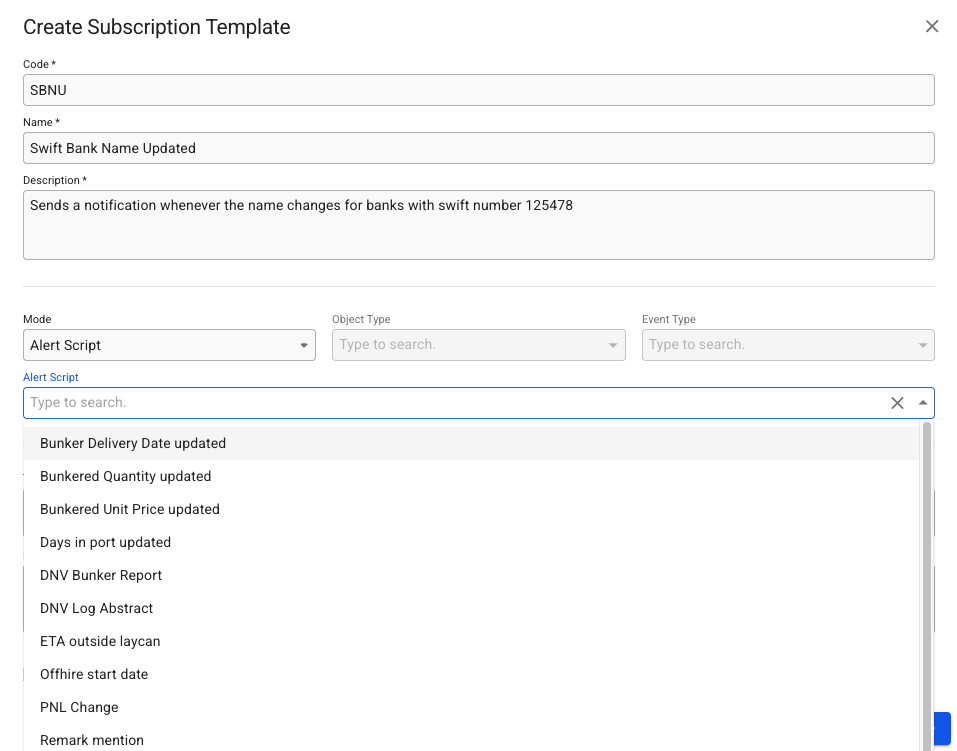Focus the Description text area
This screenshot has width=957, height=751.
(478, 225)
